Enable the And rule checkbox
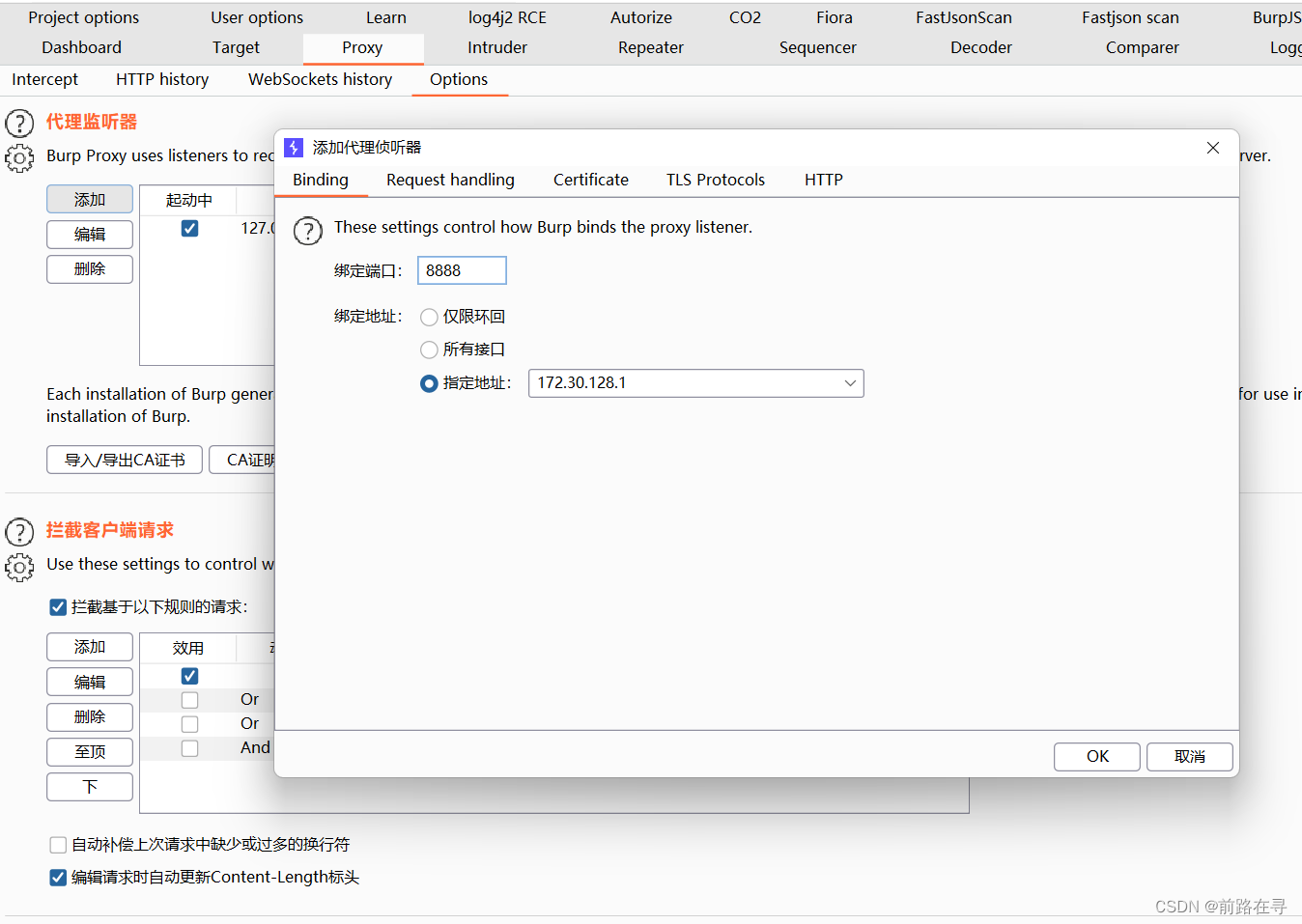 (x=189, y=748)
